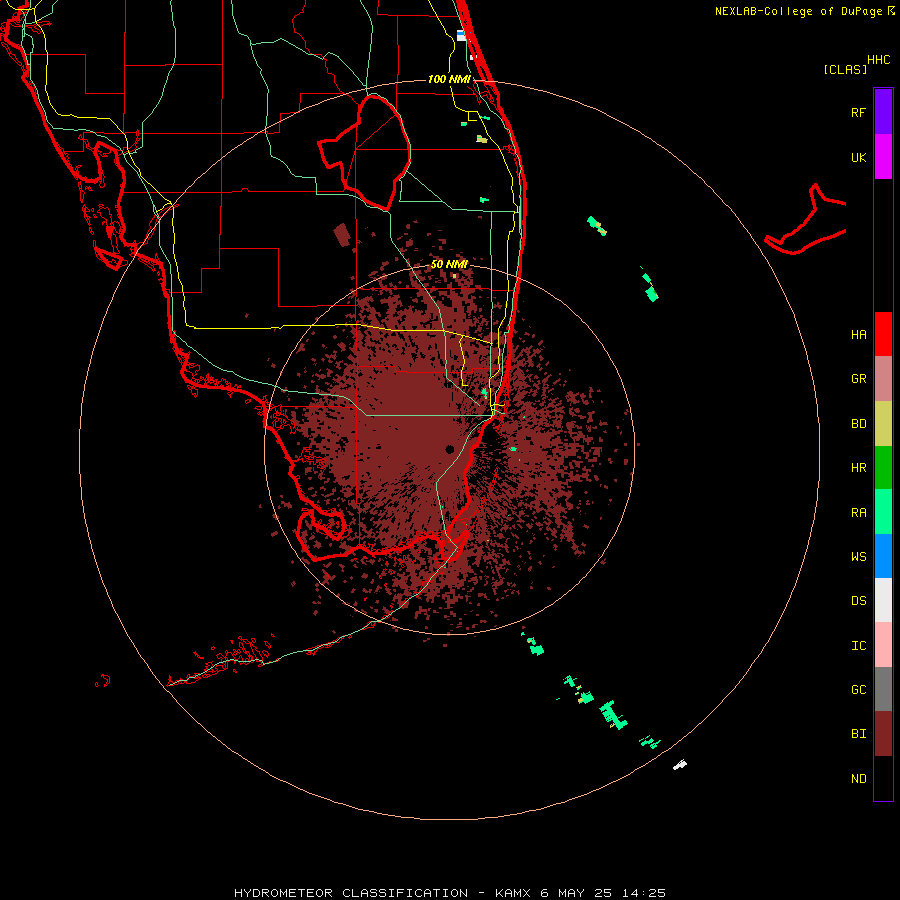
Task: Click the "RF" legend label
Action: (x=858, y=113)
